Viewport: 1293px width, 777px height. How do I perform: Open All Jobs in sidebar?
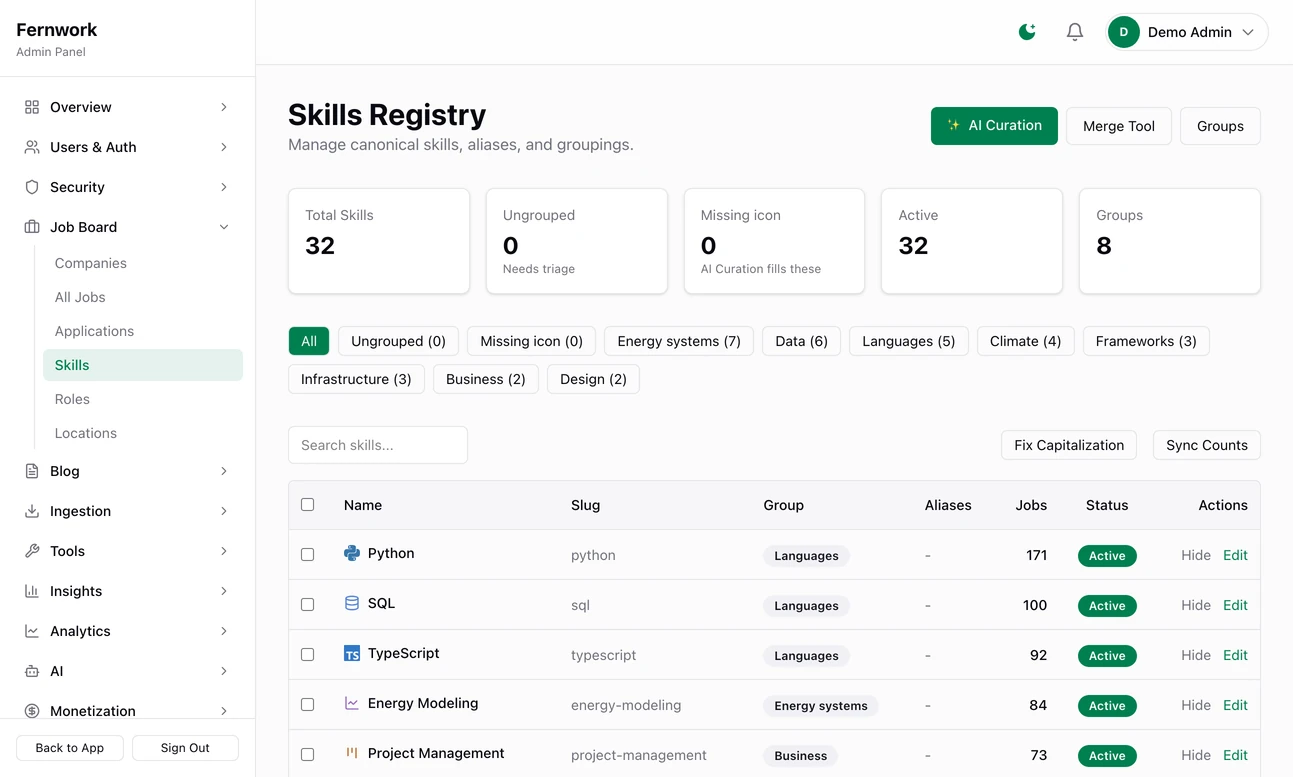pos(80,297)
